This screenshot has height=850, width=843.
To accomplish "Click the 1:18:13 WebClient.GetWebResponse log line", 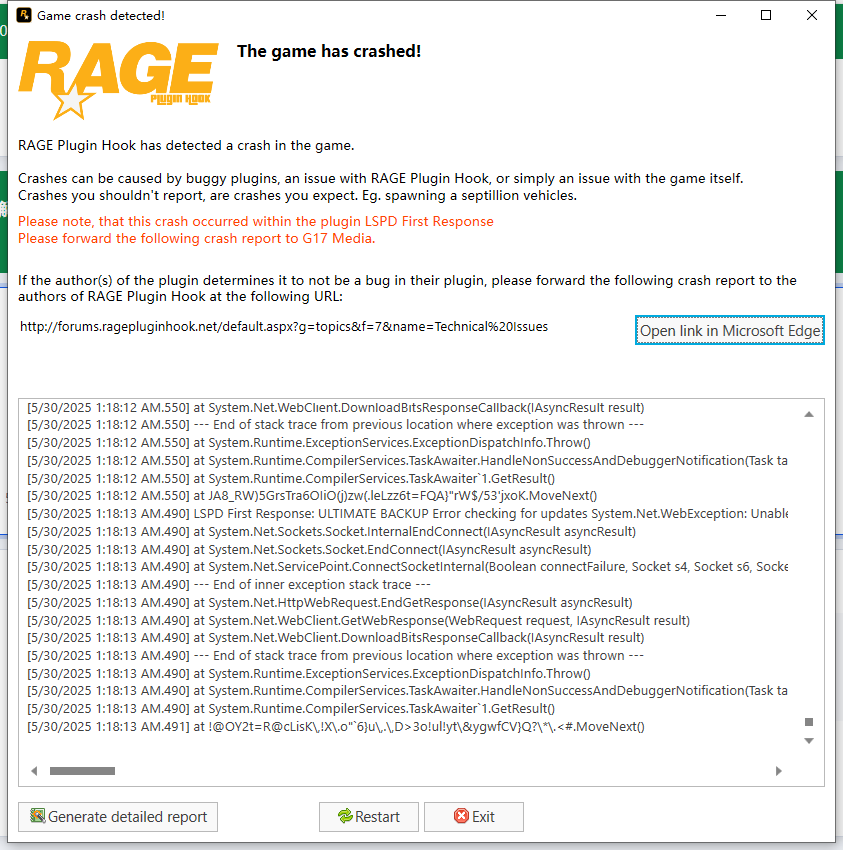I will click(358, 620).
